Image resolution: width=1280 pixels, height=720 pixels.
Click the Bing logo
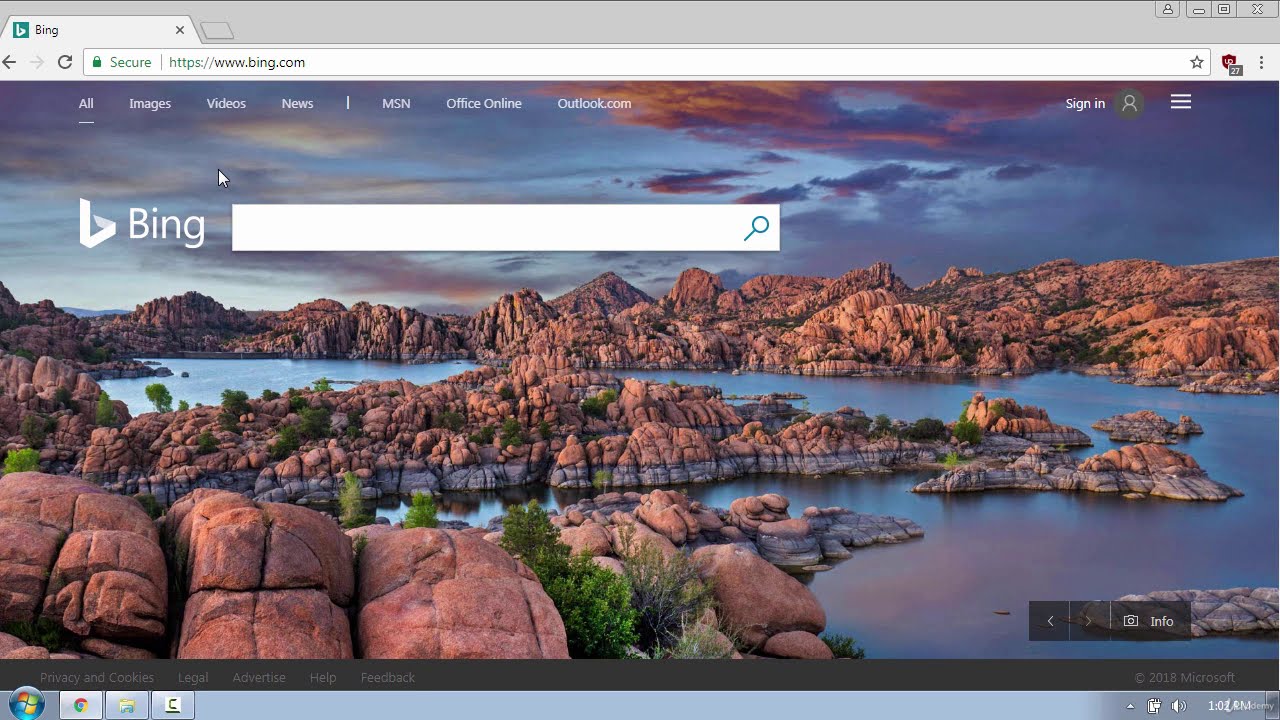tap(142, 223)
